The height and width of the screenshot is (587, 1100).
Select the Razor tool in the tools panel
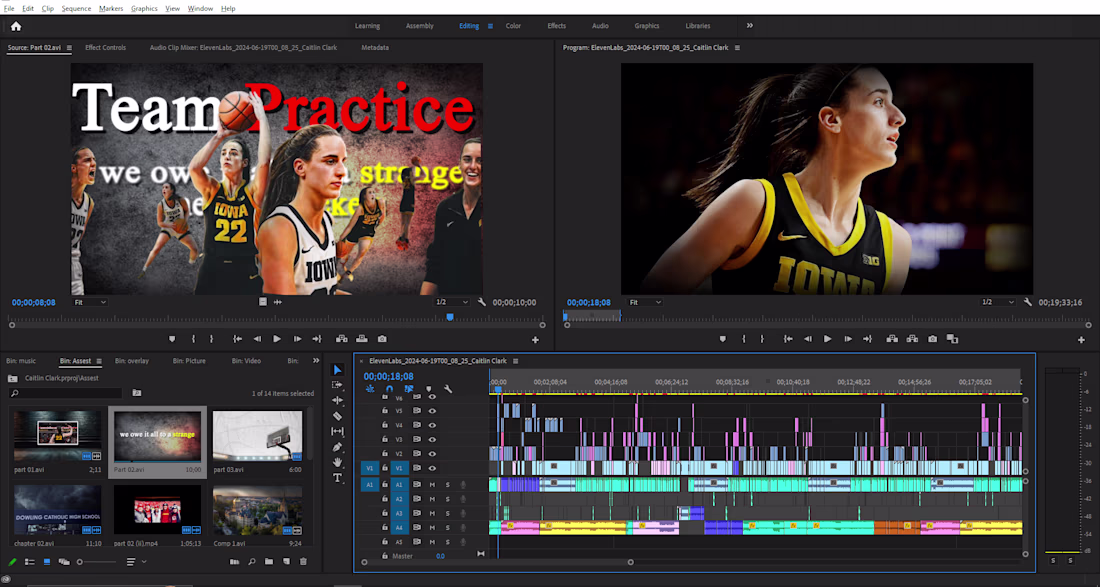[x=337, y=416]
